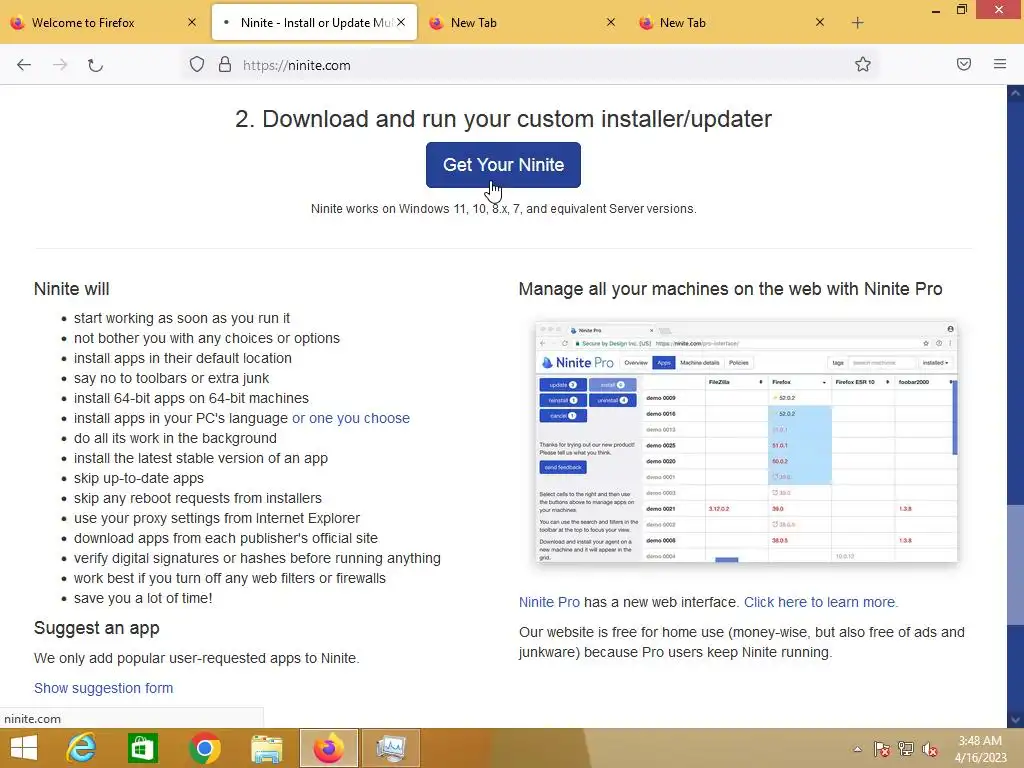Open a new tab with plus button
This screenshot has height=768, width=1024.
click(x=857, y=23)
